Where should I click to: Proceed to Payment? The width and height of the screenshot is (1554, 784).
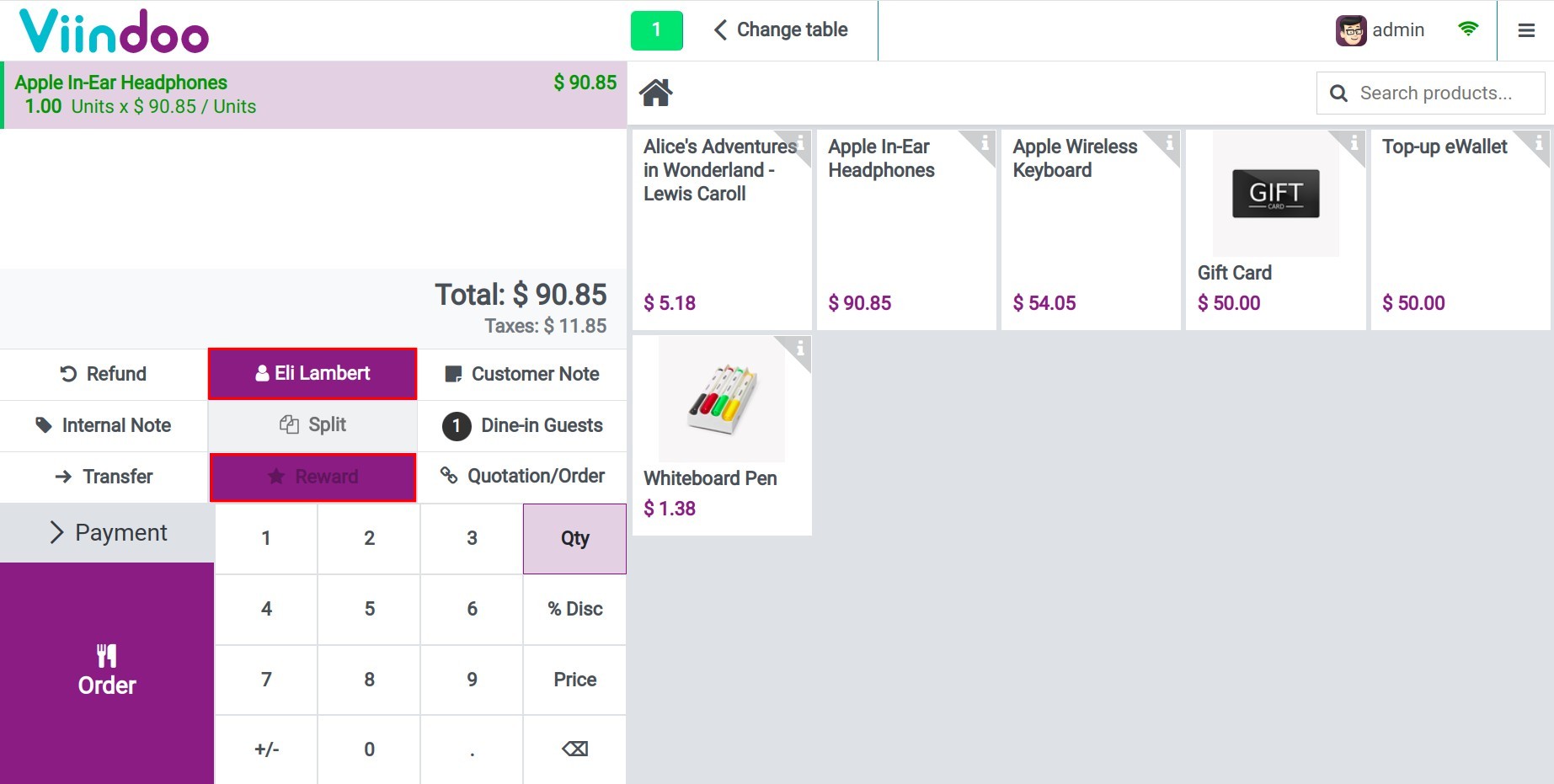[x=107, y=532]
